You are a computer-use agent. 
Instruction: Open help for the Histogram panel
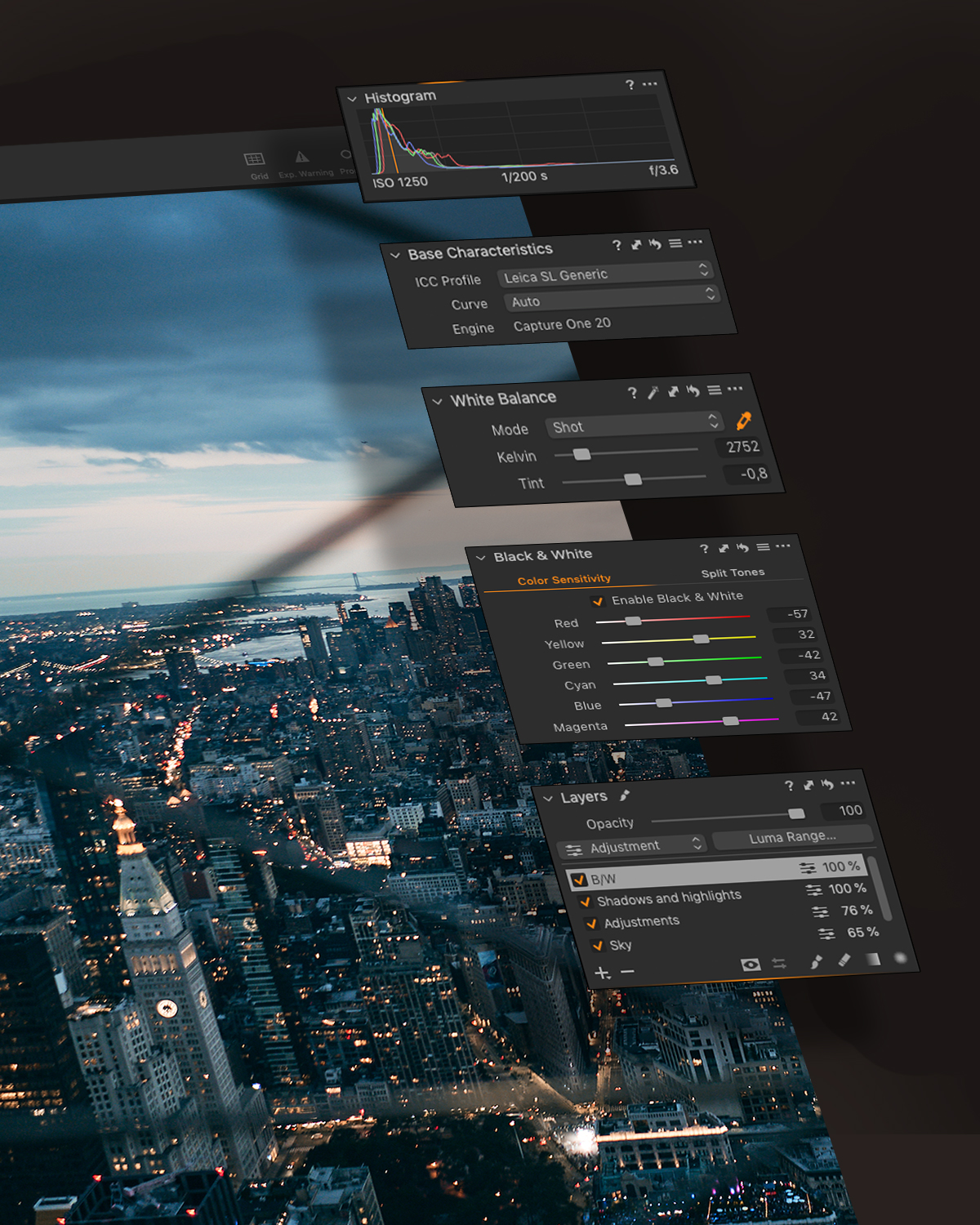(x=630, y=85)
